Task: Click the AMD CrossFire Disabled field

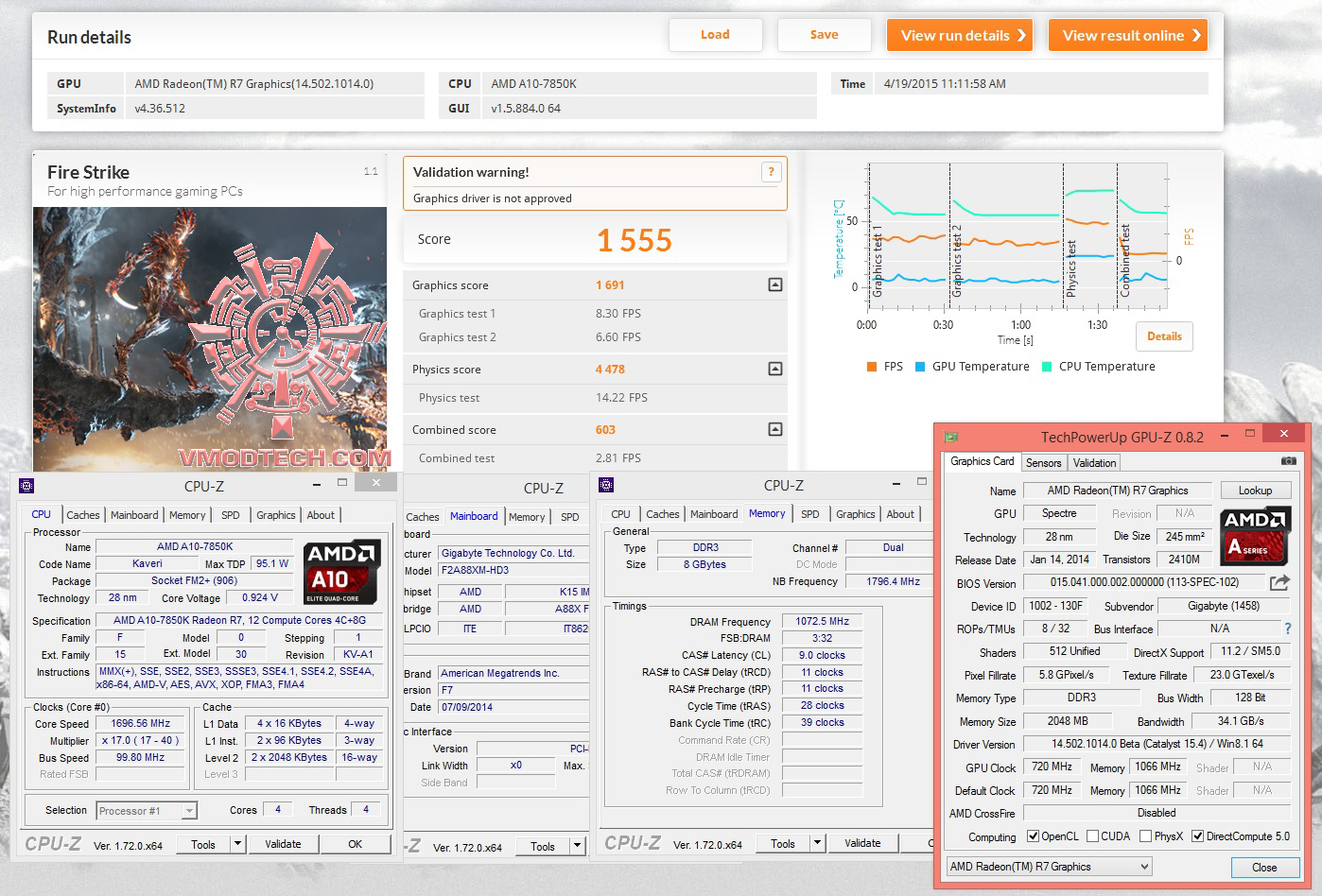Action: [1157, 813]
